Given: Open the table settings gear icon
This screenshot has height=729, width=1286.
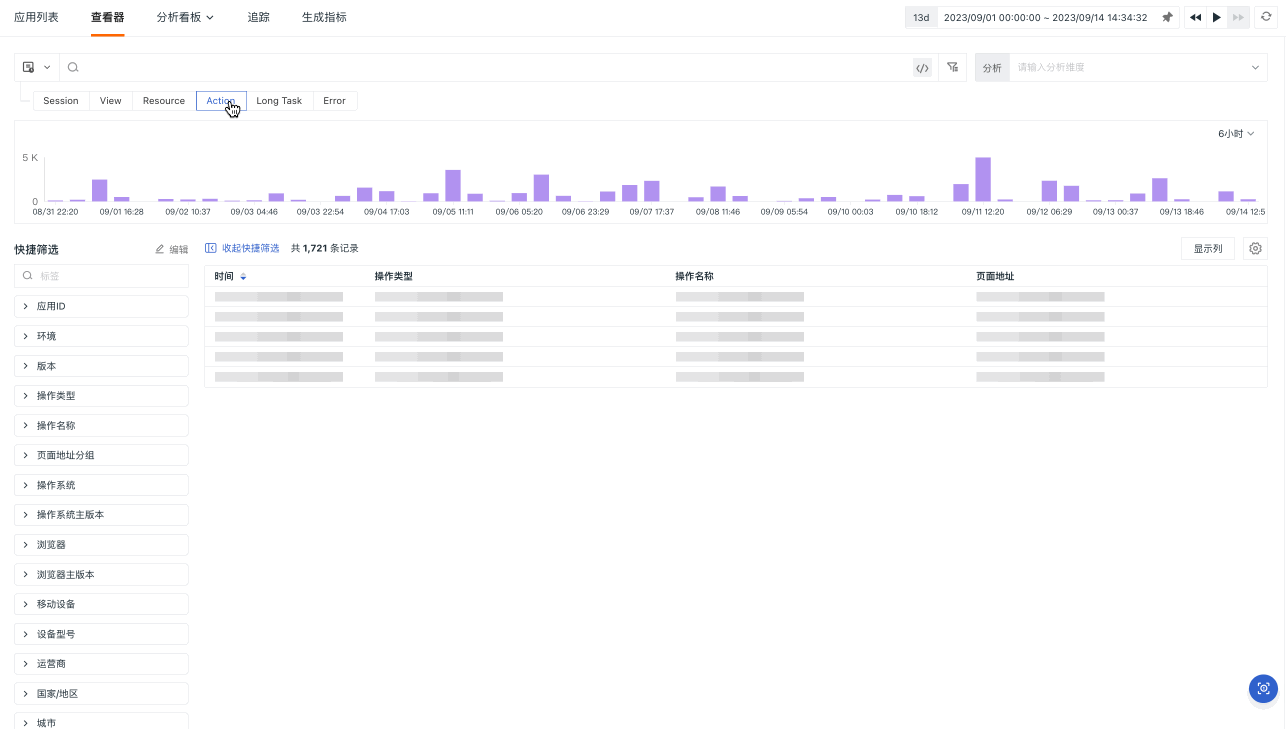Looking at the screenshot, I should point(1256,249).
